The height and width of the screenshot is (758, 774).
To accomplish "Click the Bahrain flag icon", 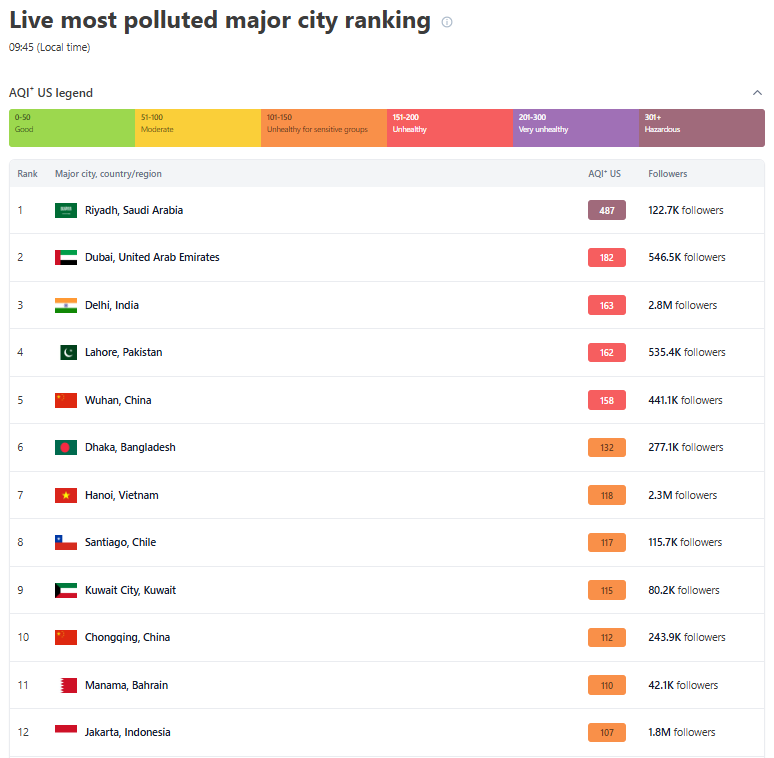I will (x=67, y=685).
